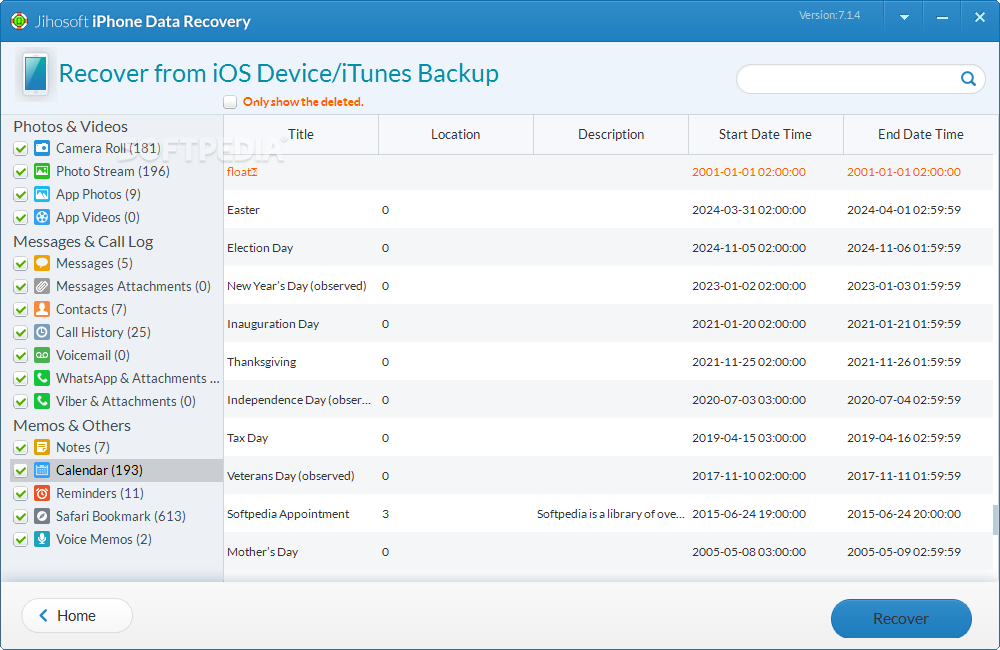Image resolution: width=1000 pixels, height=650 pixels.
Task: Click the Call History clock icon
Action: click(42, 332)
